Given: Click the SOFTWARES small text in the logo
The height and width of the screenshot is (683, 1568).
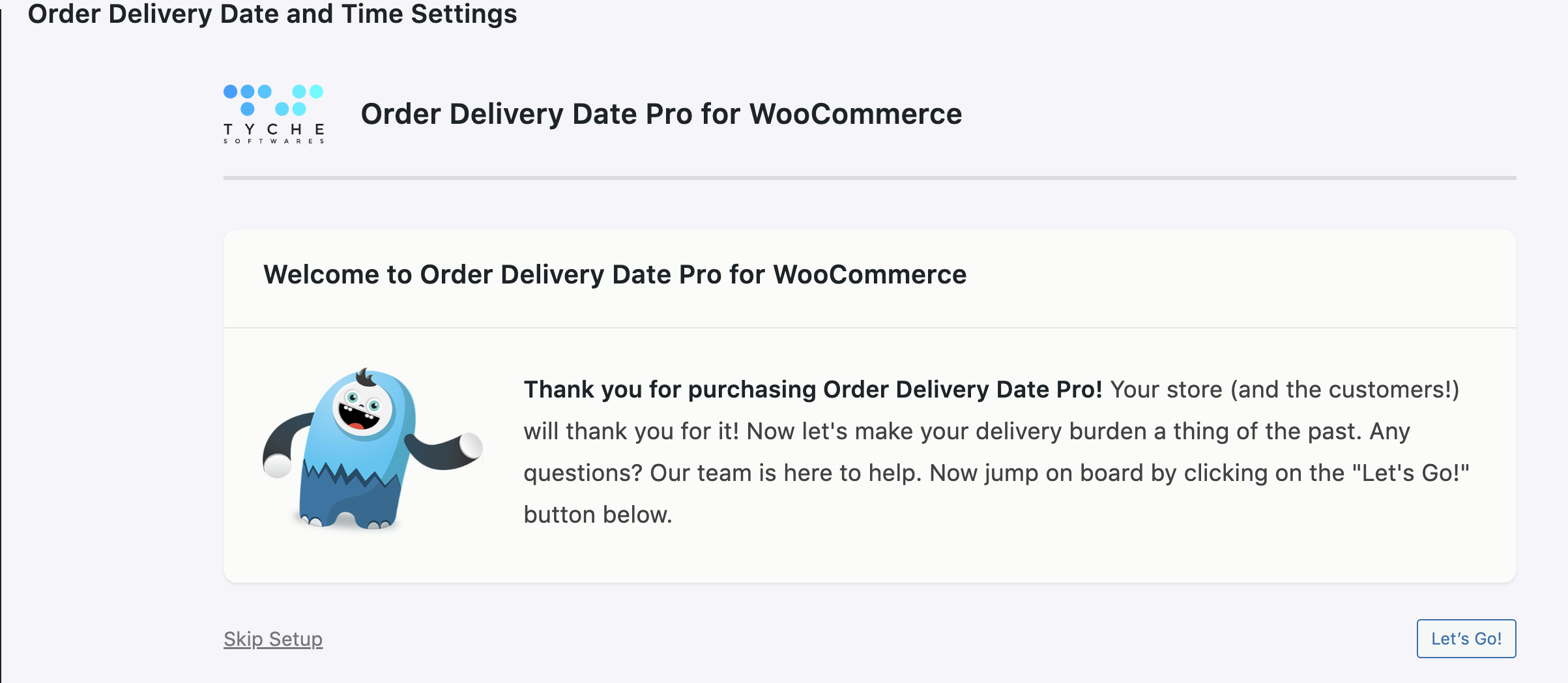Looking at the screenshot, I should 274,141.
